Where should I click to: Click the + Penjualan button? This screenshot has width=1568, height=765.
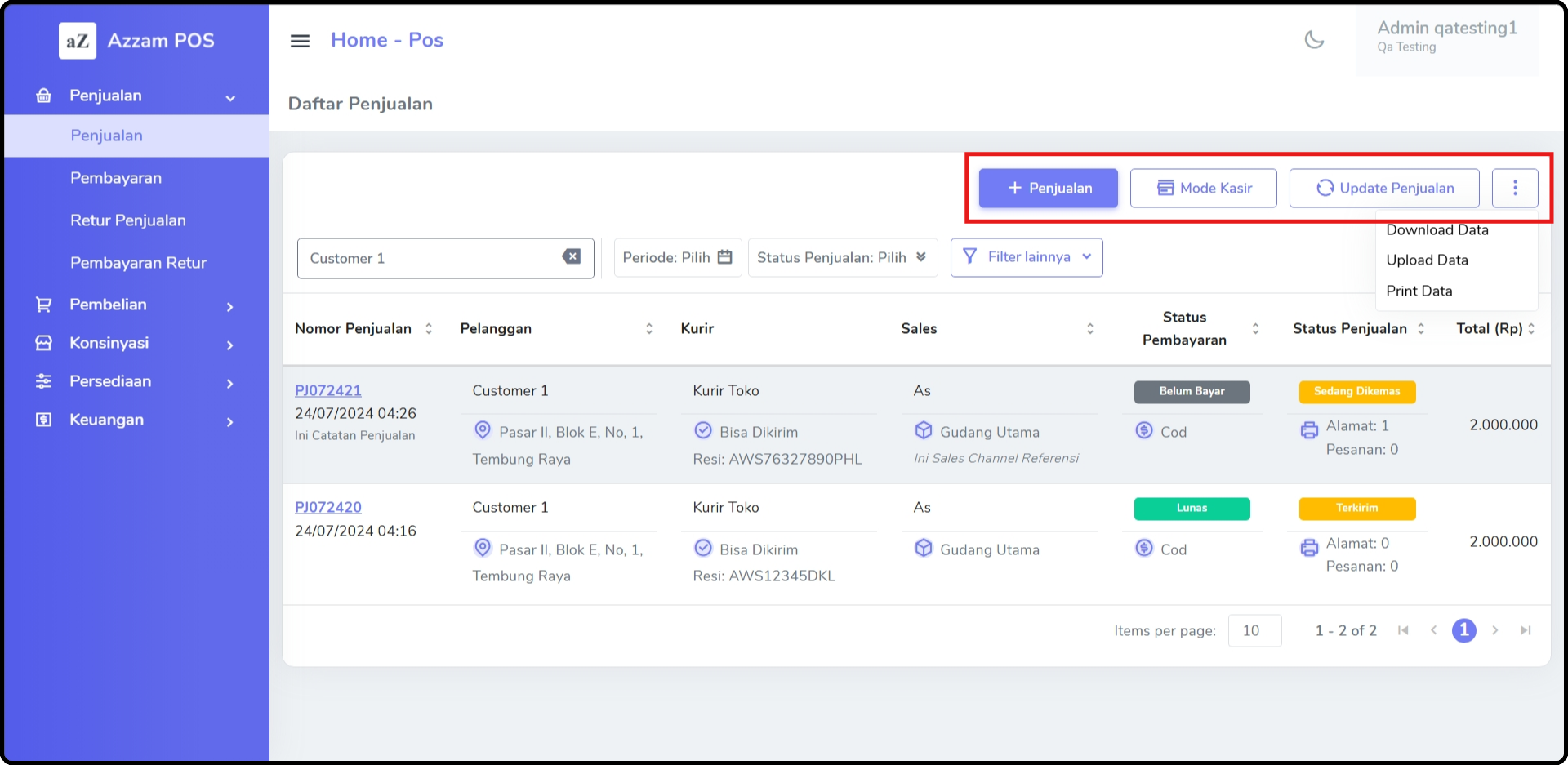tap(1047, 188)
